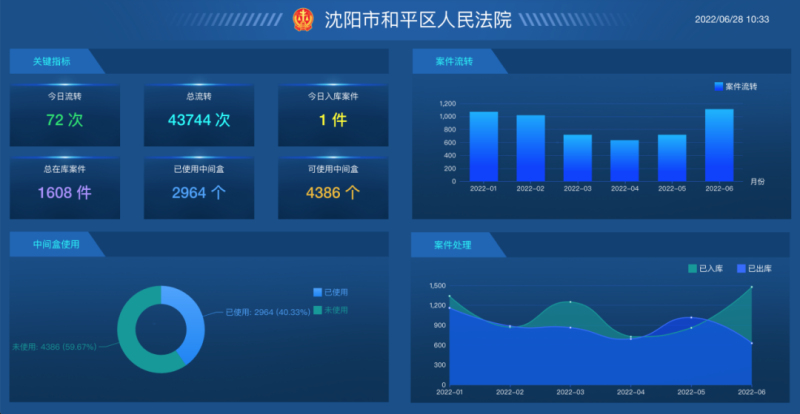Select the 关键指标 panel tab
The height and width of the screenshot is (414, 800).
(x=52, y=62)
